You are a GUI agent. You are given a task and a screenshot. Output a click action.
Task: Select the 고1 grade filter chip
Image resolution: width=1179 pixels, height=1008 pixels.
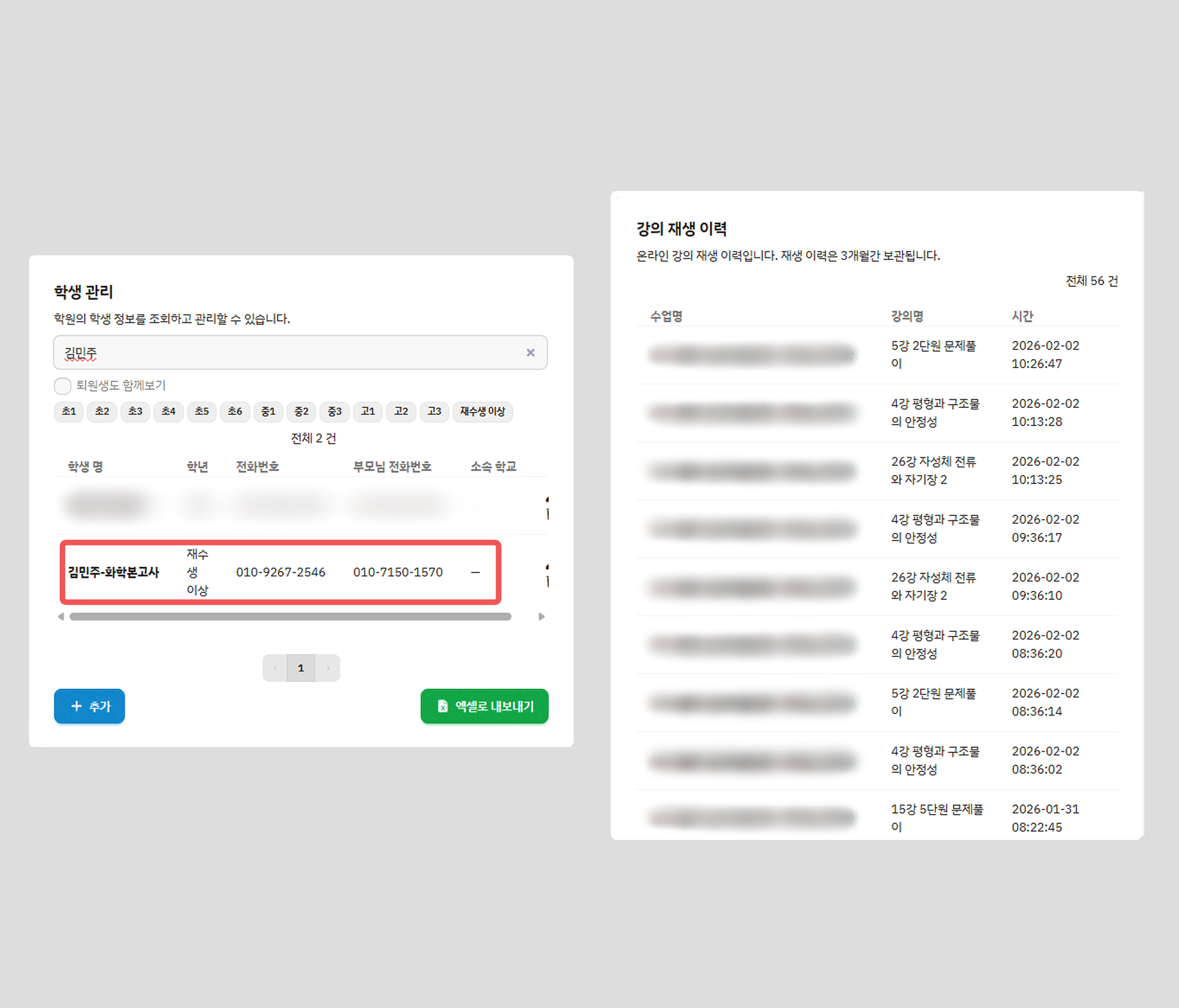(x=367, y=411)
